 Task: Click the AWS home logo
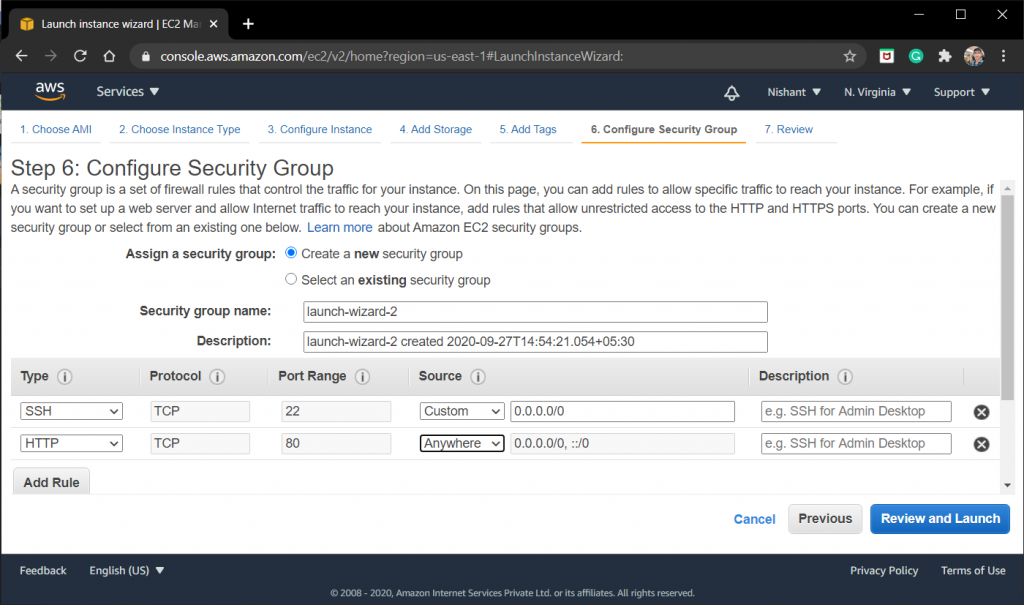point(49,91)
